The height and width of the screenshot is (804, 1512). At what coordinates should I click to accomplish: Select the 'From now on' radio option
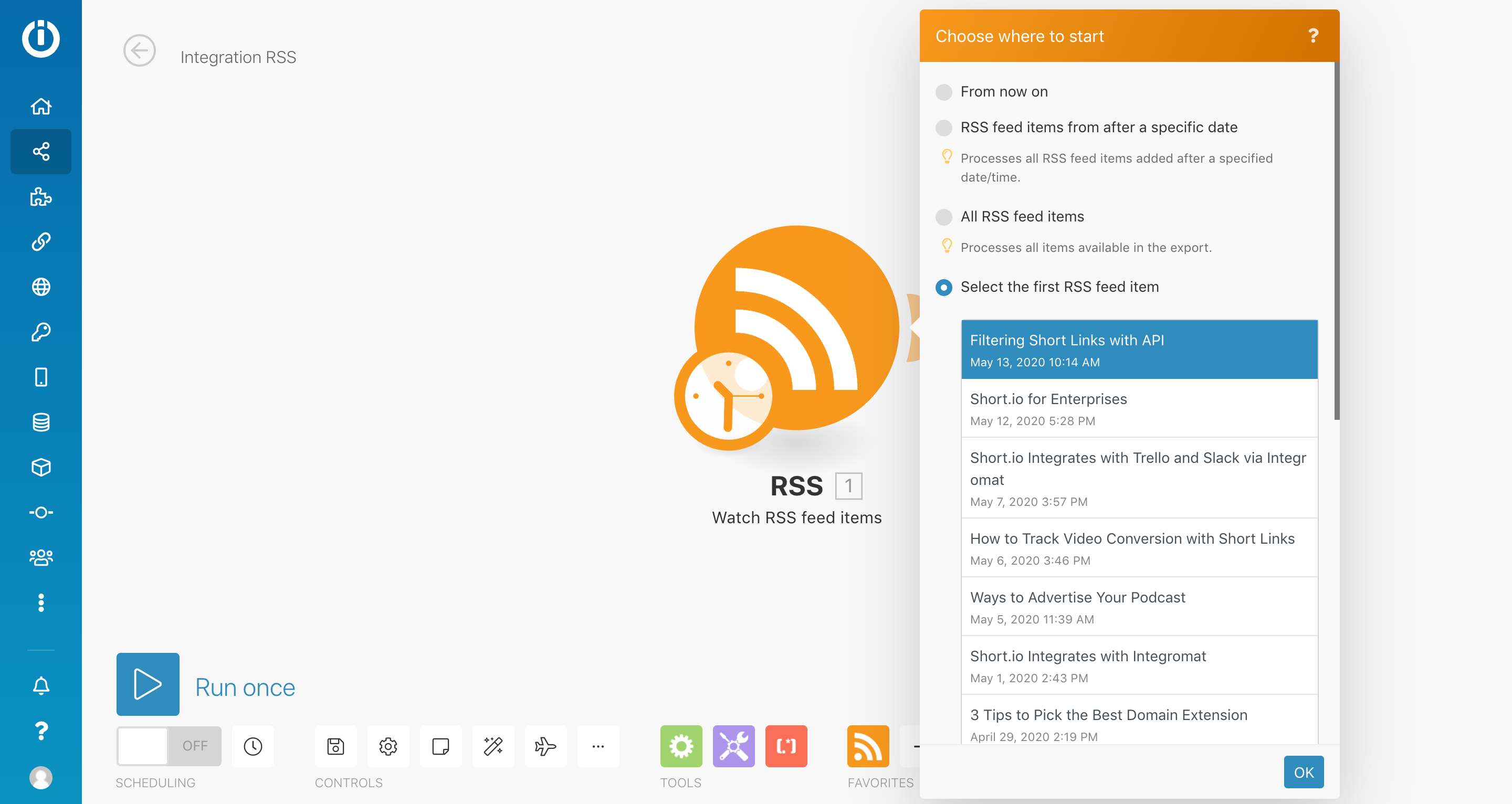pyautogui.click(x=943, y=92)
